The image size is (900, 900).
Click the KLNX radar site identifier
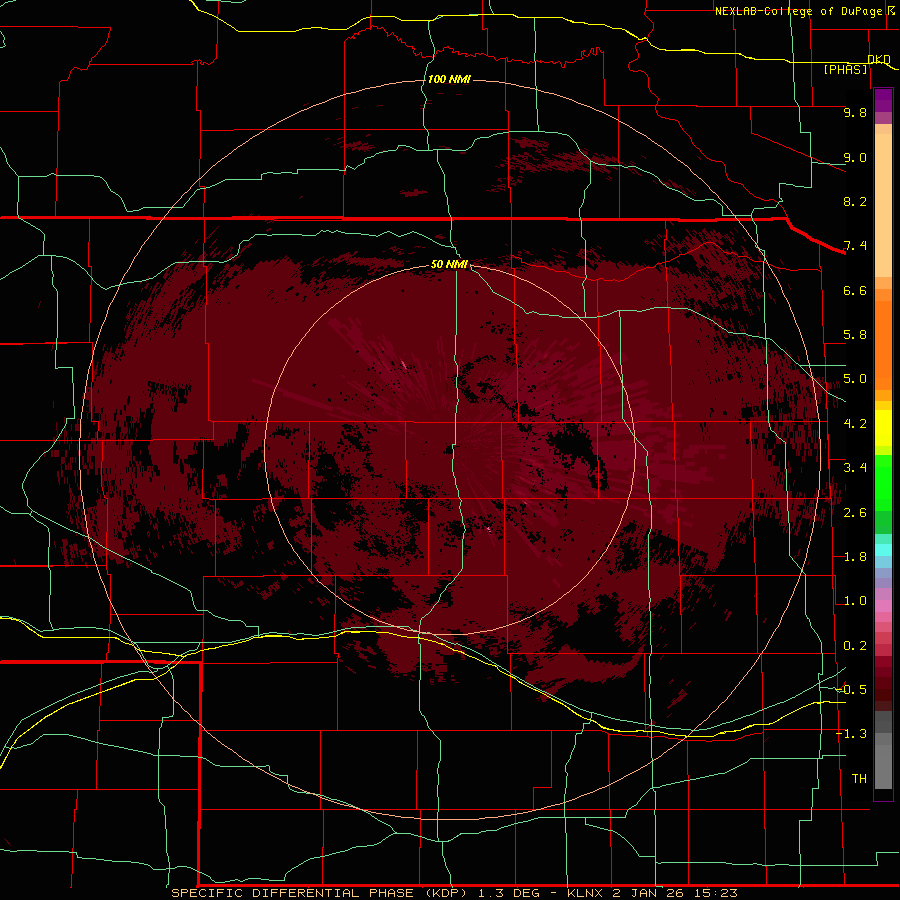(585, 893)
